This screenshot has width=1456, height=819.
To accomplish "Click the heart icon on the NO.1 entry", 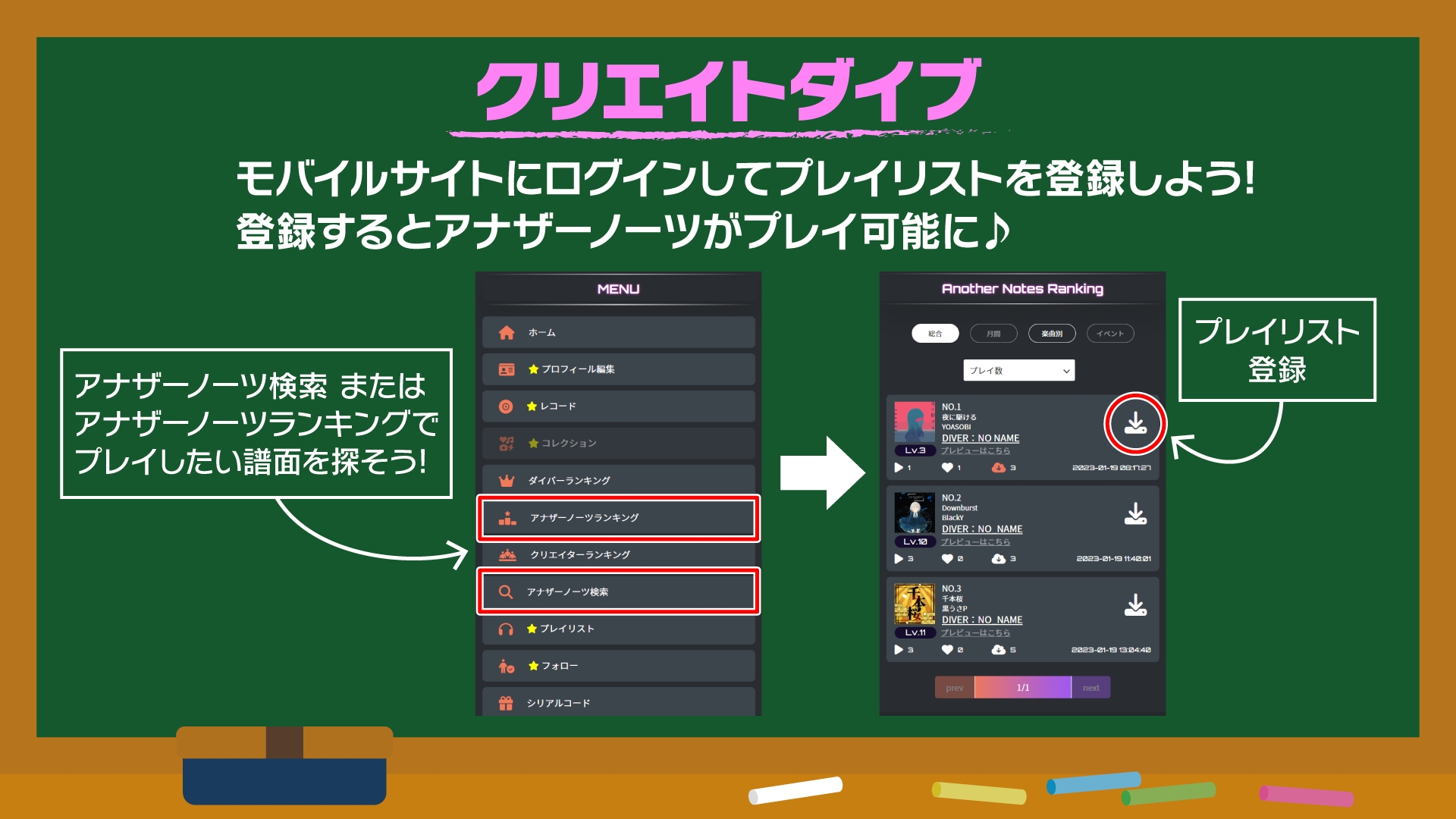I will (947, 468).
